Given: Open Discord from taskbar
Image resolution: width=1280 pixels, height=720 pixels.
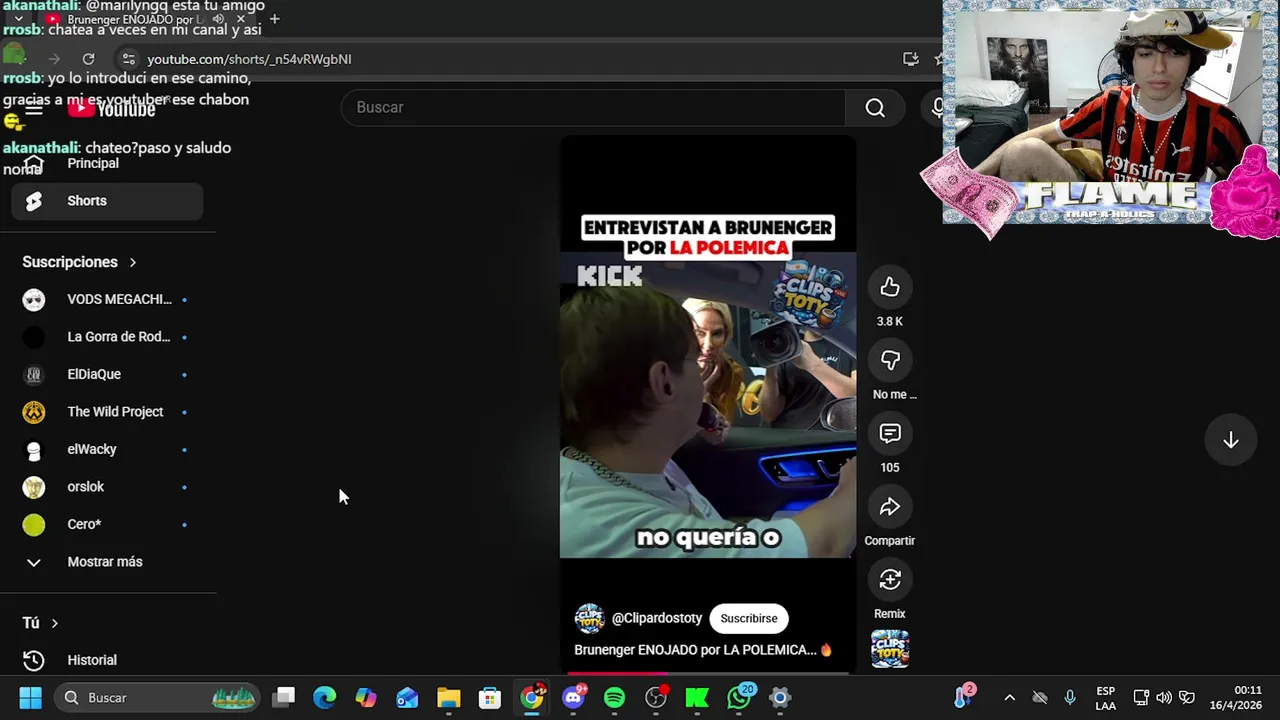Looking at the screenshot, I should coord(573,698).
